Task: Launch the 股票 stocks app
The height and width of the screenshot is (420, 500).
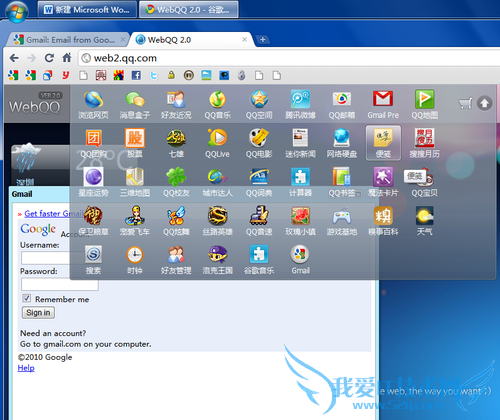Action: (x=135, y=143)
